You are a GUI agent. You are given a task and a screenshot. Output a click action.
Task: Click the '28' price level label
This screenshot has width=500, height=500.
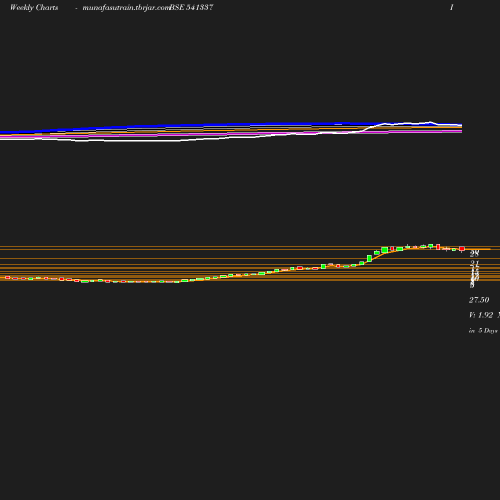(474, 254)
